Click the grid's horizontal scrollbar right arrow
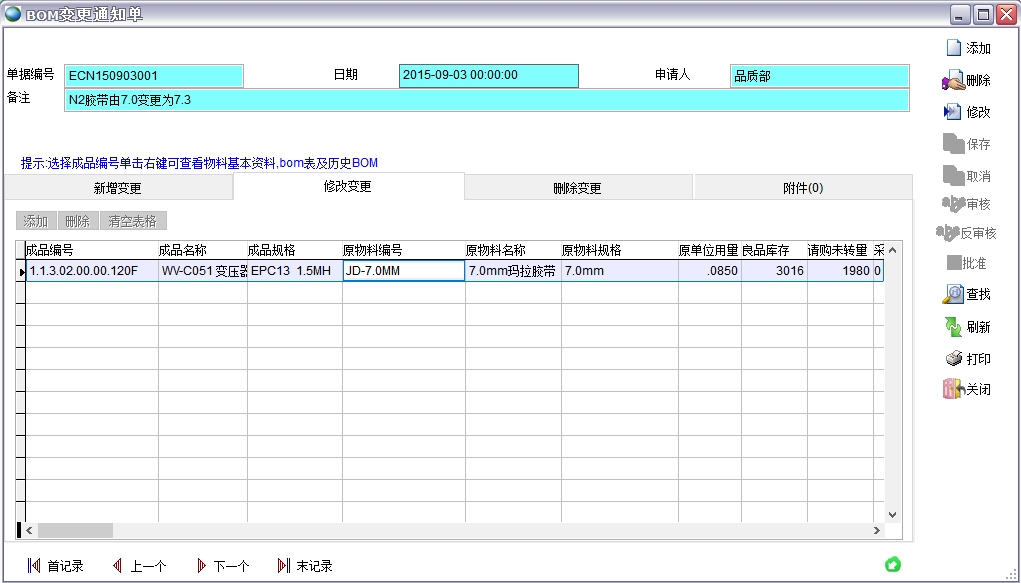 pos(877,531)
